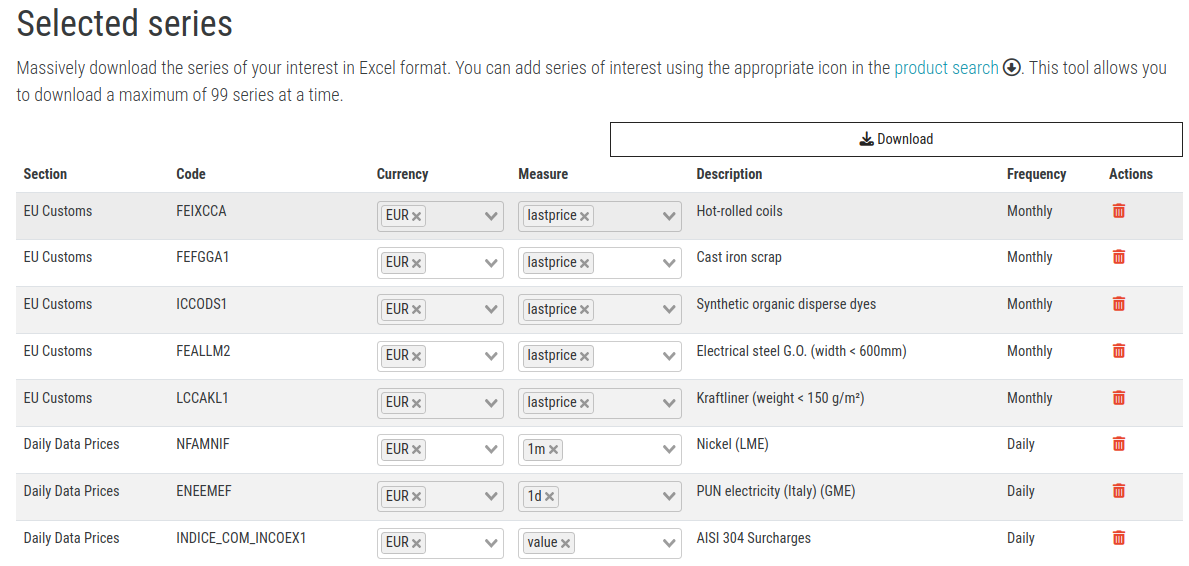Expand Currency dropdown for Hot-rolled coils

tap(491, 216)
